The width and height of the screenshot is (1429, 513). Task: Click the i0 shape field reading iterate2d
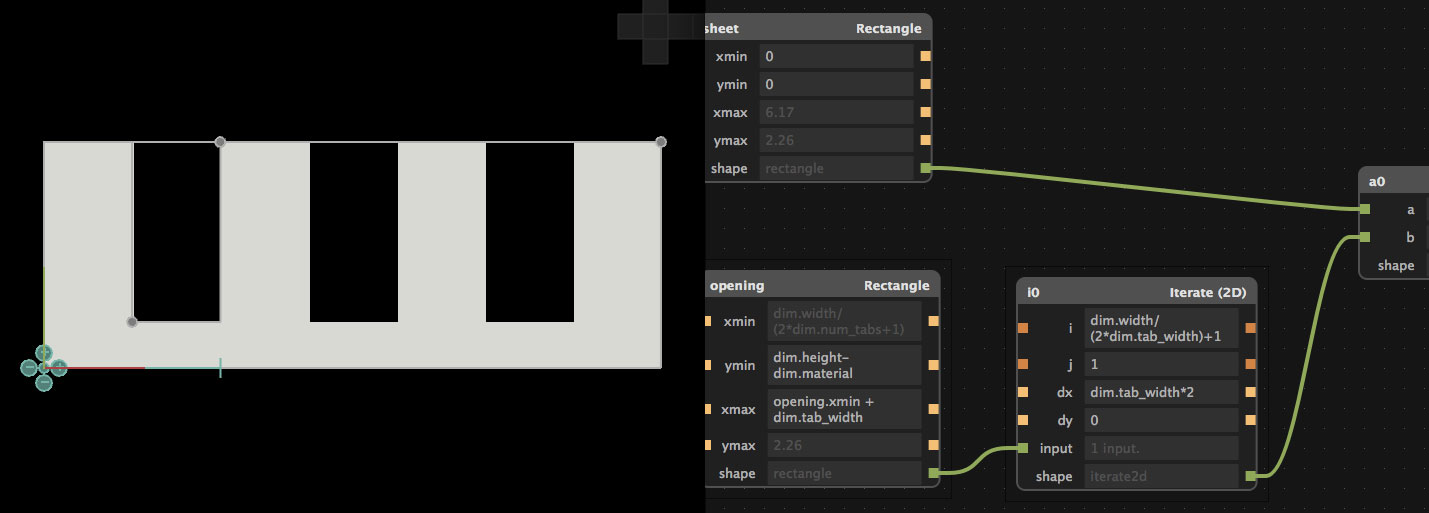[x=1161, y=476]
